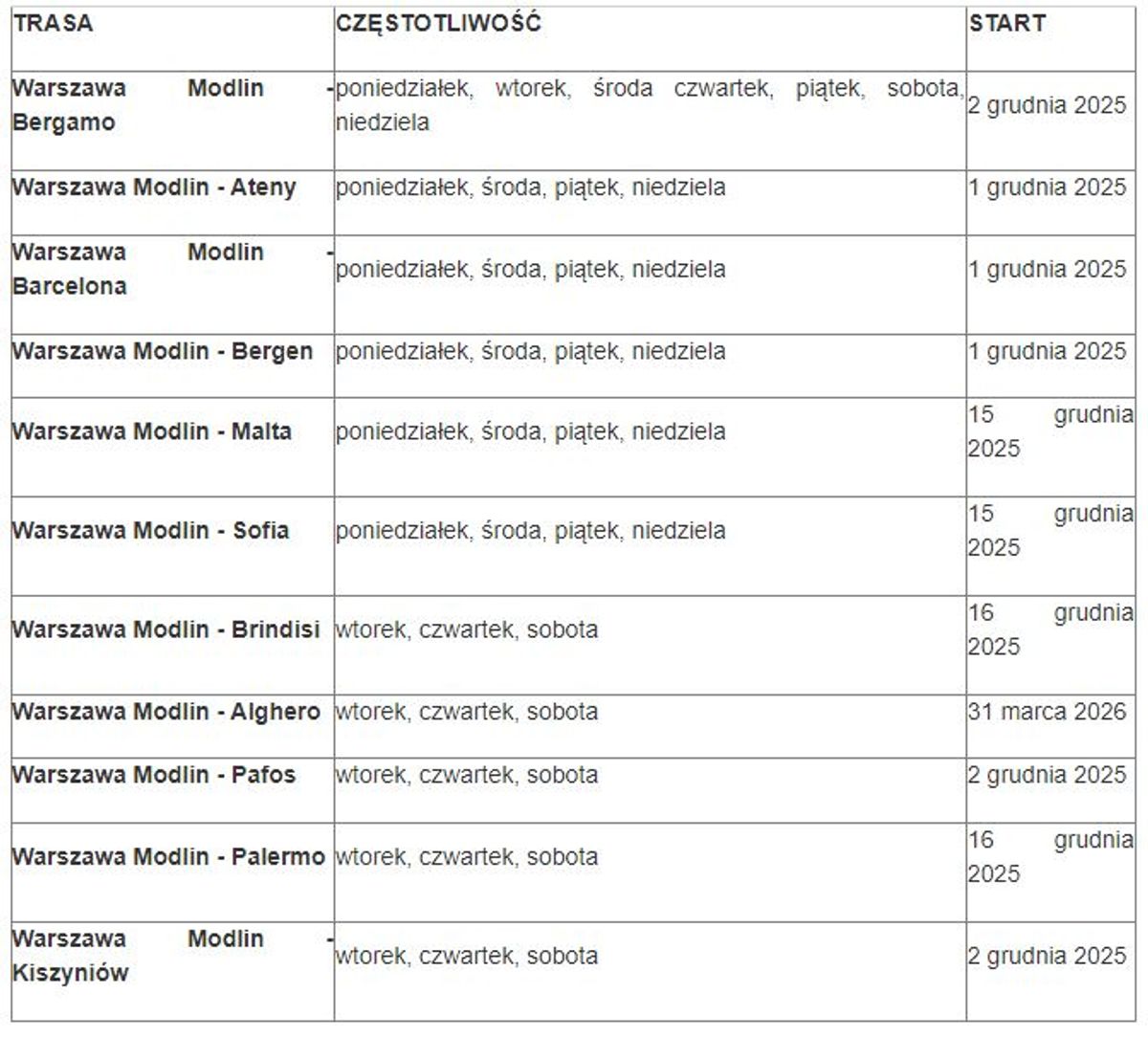
Task: Select the Warszawa Modlin - Bergen route
Action: coord(163,352)
